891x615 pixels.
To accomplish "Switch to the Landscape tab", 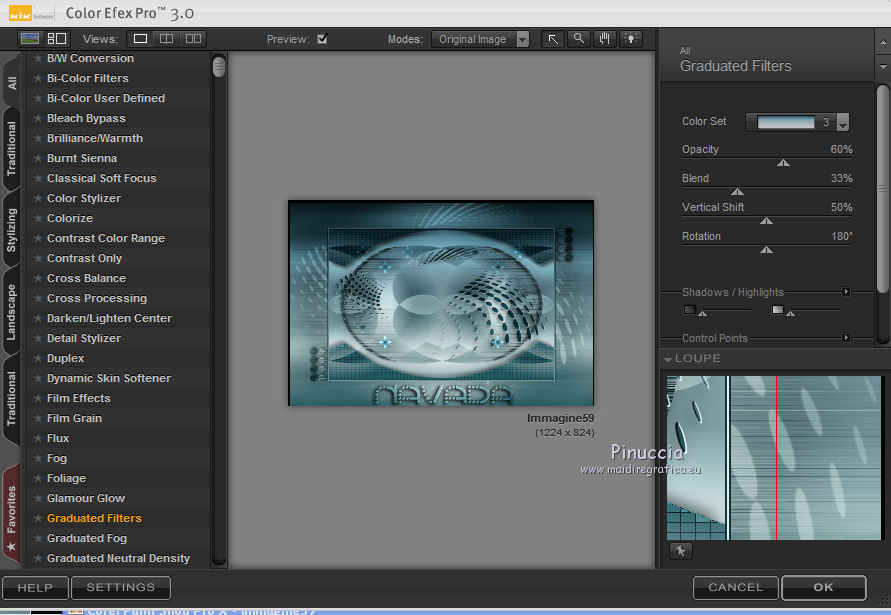I will pos(12,312).
